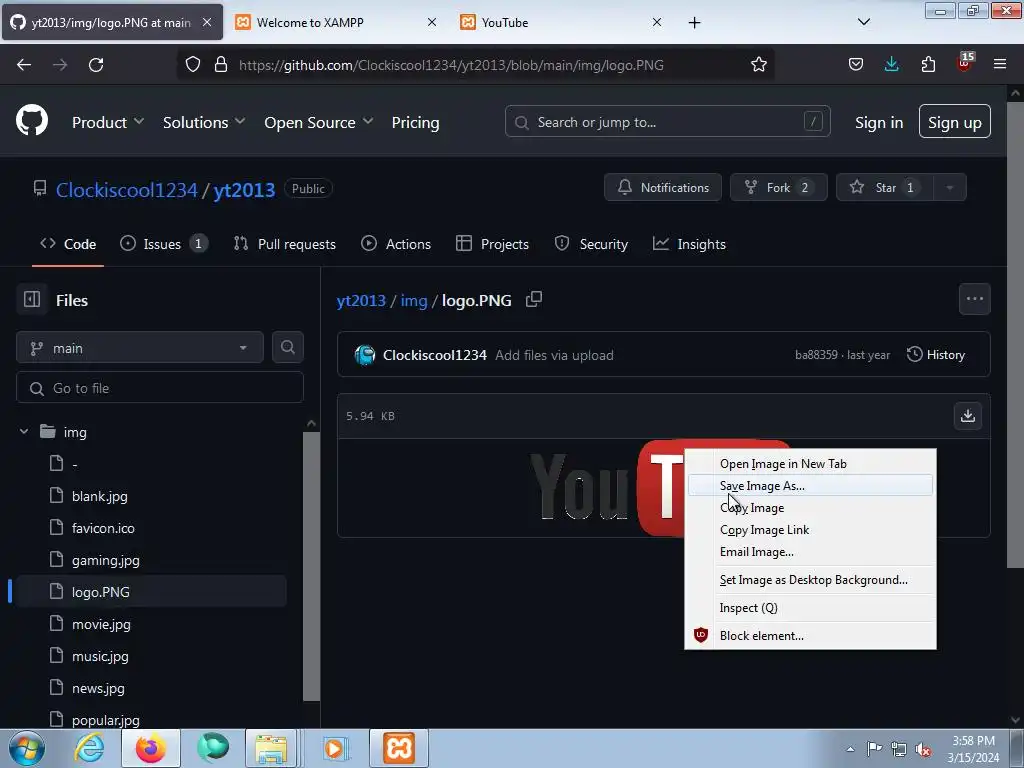Go back with the browser back arrow
Image resolution: width=1024 pixels, height=768 pixels.
[24, 65]
